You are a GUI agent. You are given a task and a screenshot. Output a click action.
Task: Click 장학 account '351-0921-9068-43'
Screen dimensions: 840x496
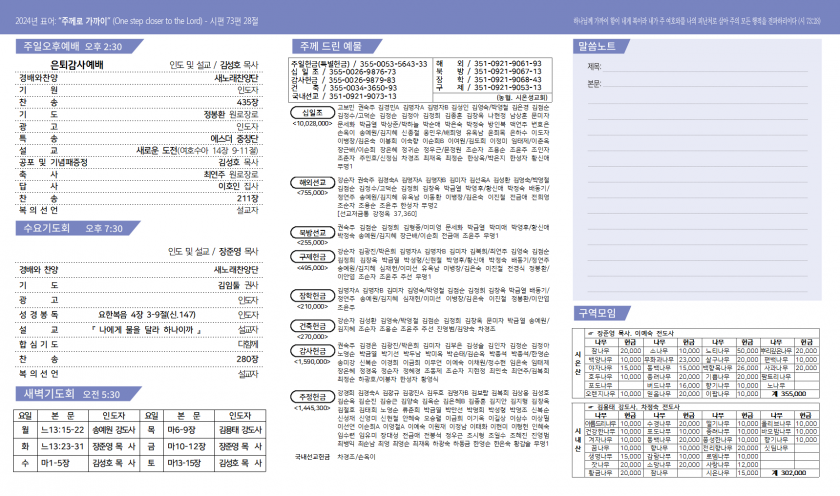[508, 79]
